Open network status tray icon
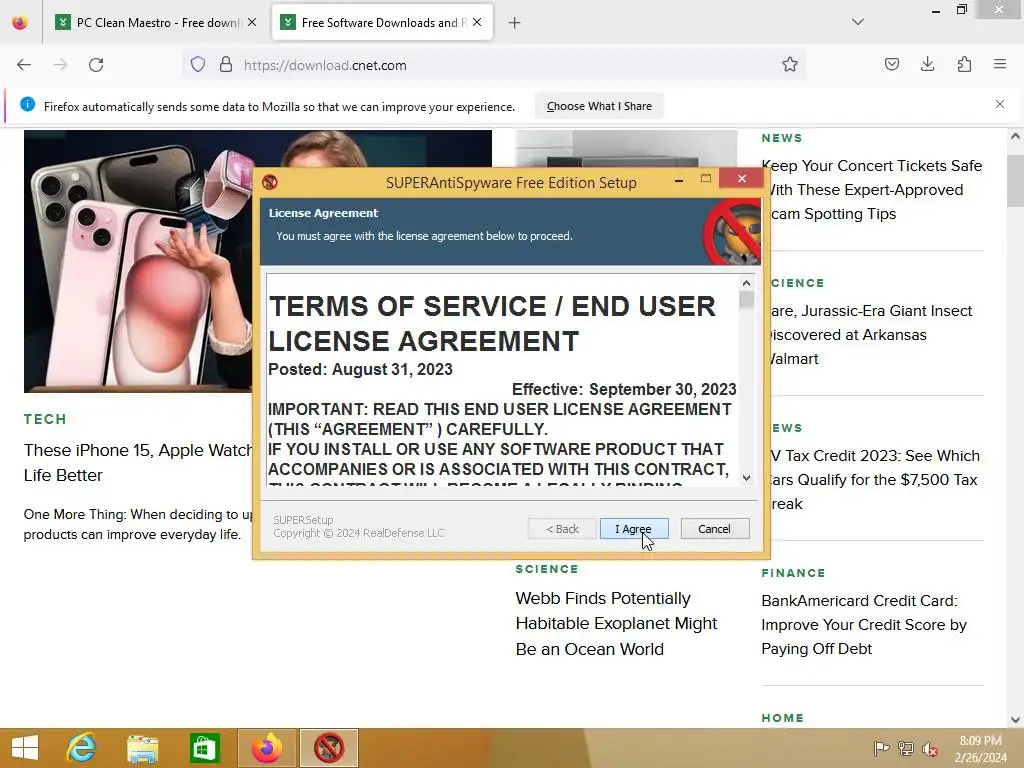1024x768 pixels. [x=906, y=749]
